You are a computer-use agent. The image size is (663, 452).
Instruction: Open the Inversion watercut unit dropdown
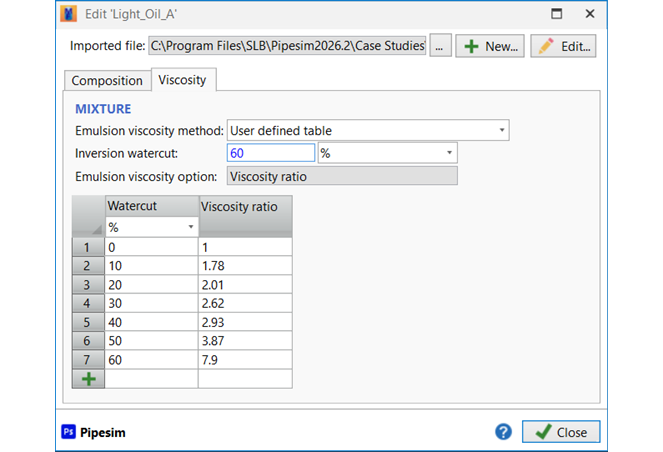(x=450, y=153)
